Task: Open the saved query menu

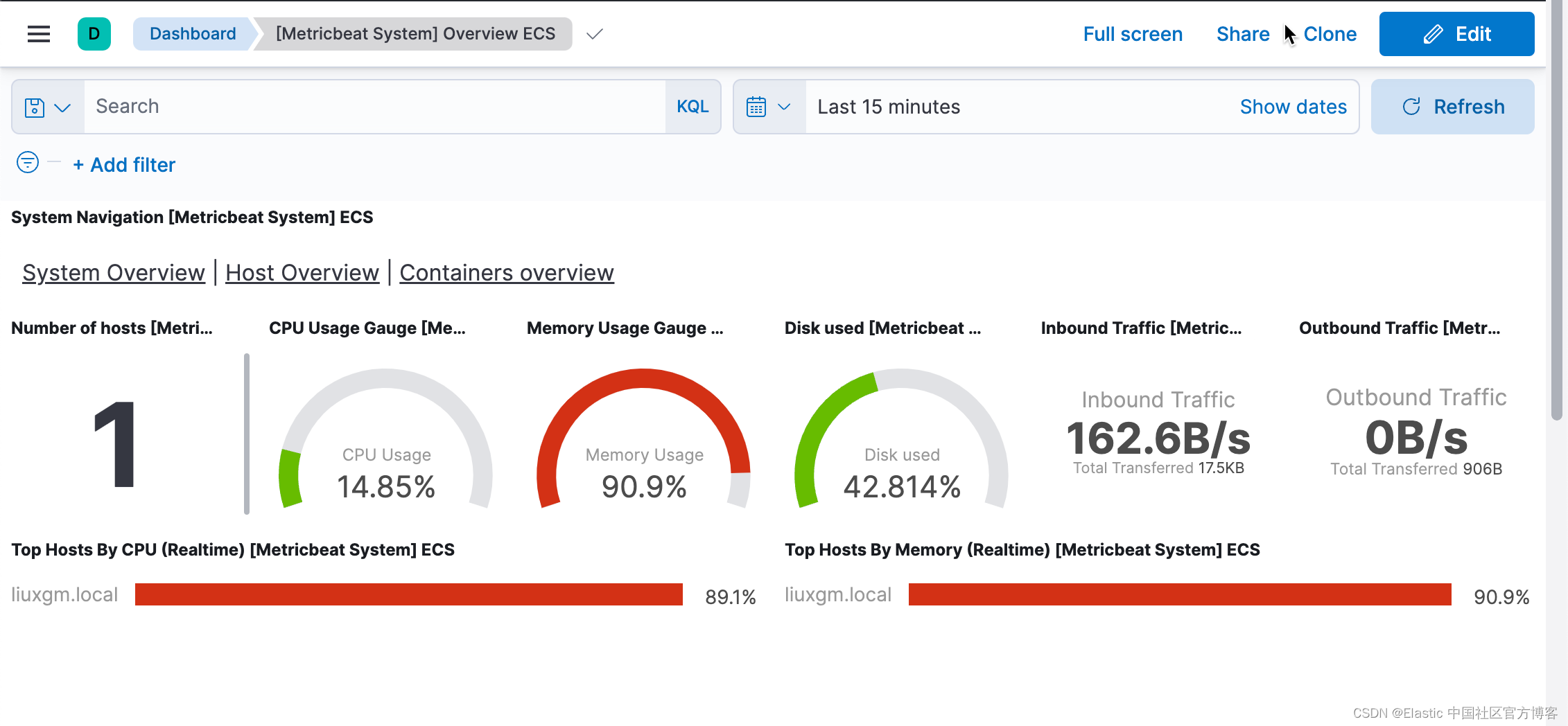Action: [48, 107]
